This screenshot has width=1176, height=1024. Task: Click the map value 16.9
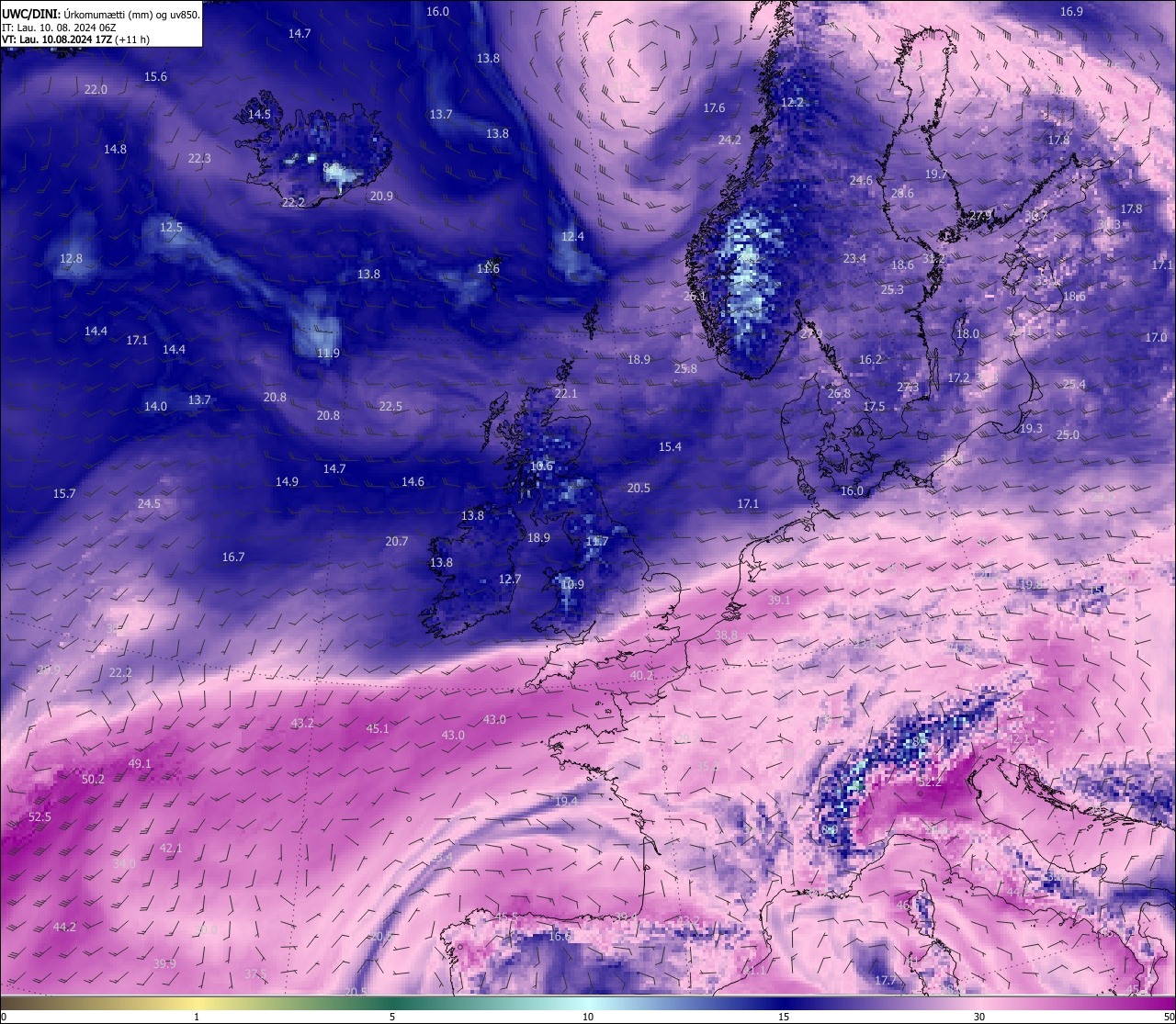tap(1071, 12)
